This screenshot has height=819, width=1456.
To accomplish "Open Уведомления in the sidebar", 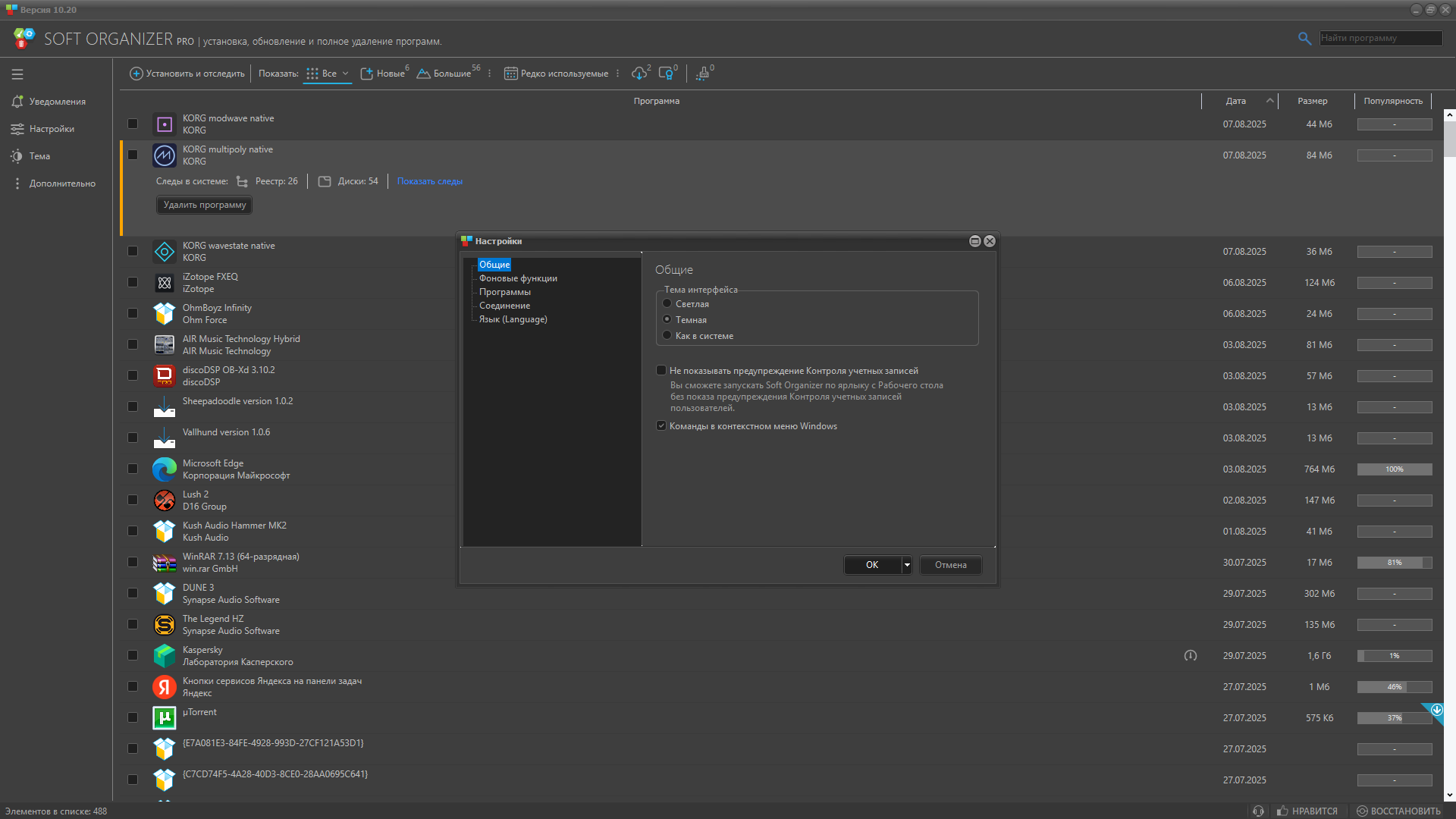I will click(49, 102).
